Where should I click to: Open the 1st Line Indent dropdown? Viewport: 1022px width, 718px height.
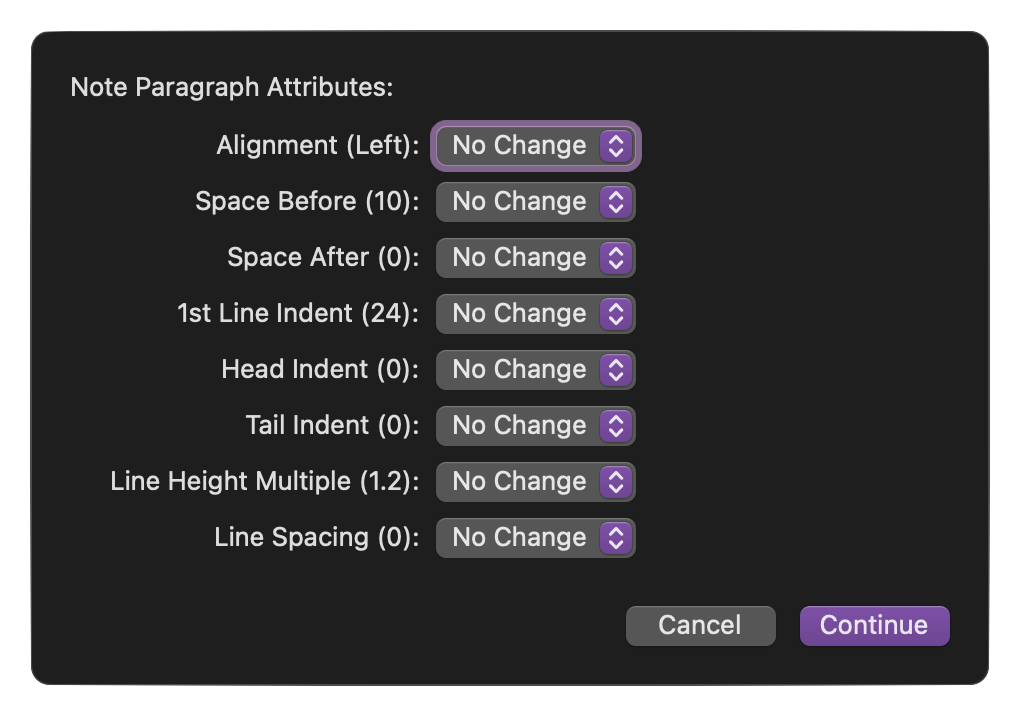pos(535,314)
